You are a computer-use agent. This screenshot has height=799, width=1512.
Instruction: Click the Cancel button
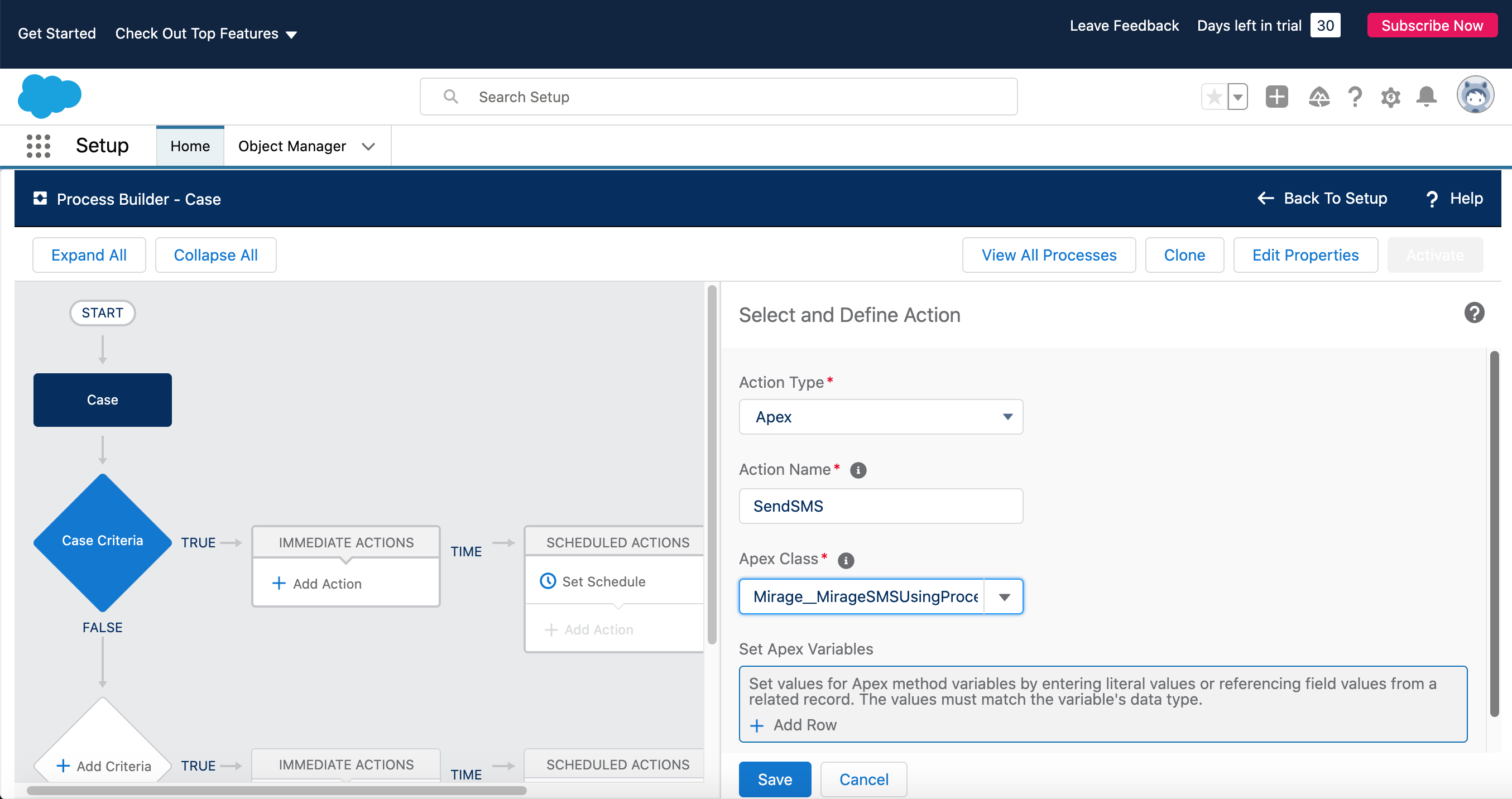click(864, 779)
